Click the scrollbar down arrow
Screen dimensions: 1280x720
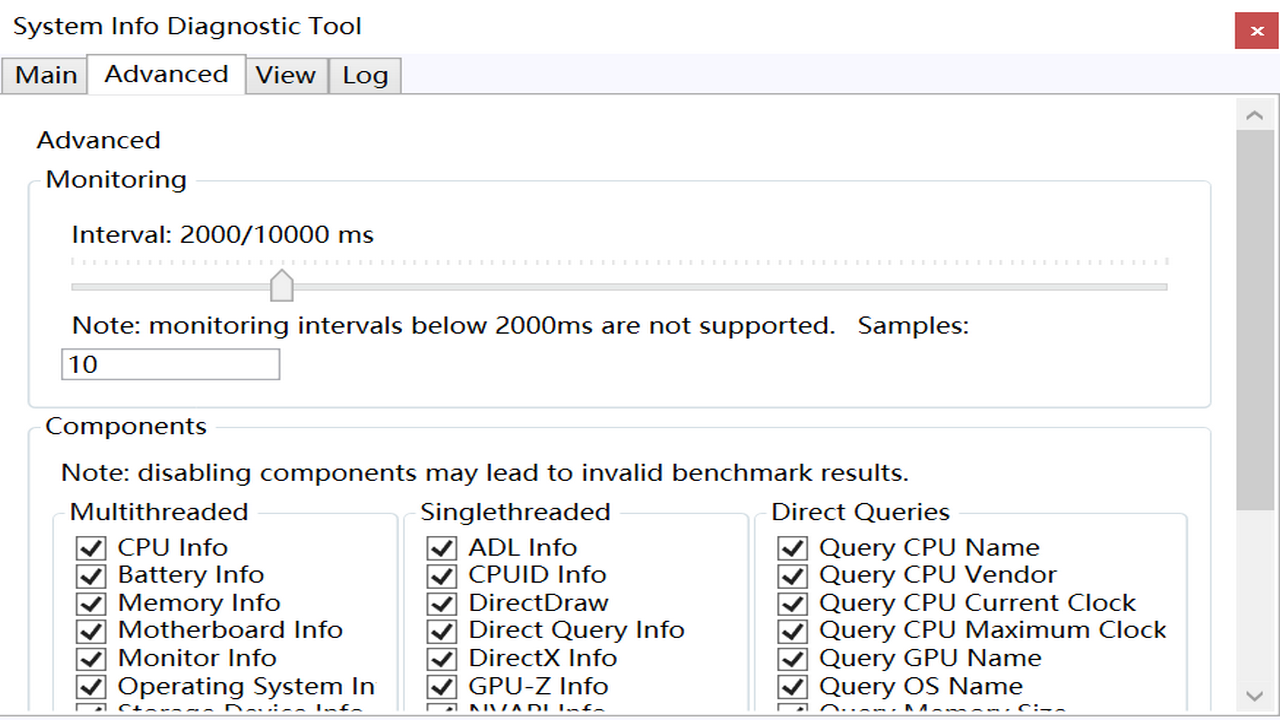(1255, 695)
